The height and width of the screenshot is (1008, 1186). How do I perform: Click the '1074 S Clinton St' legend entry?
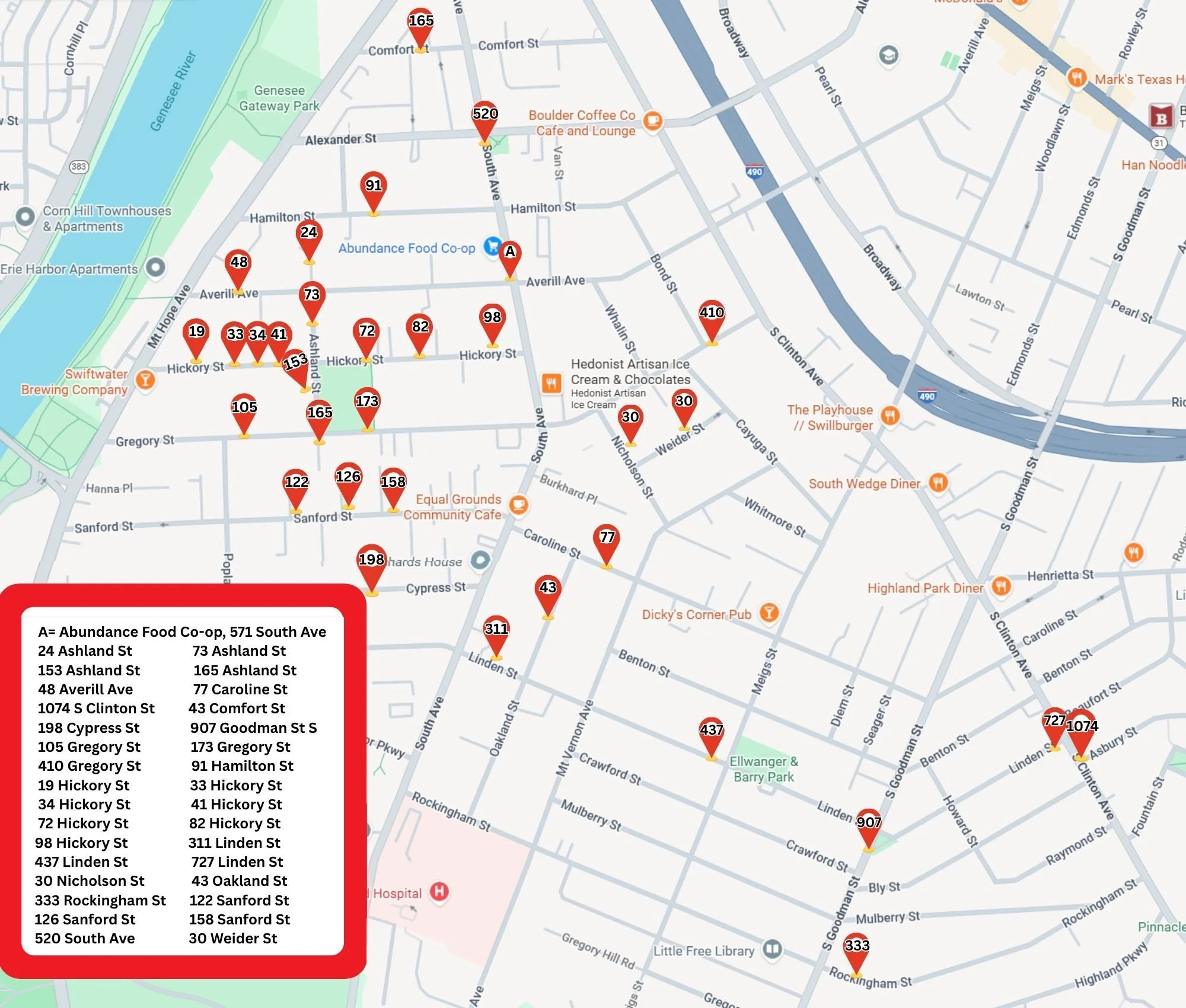coord(96,709)
